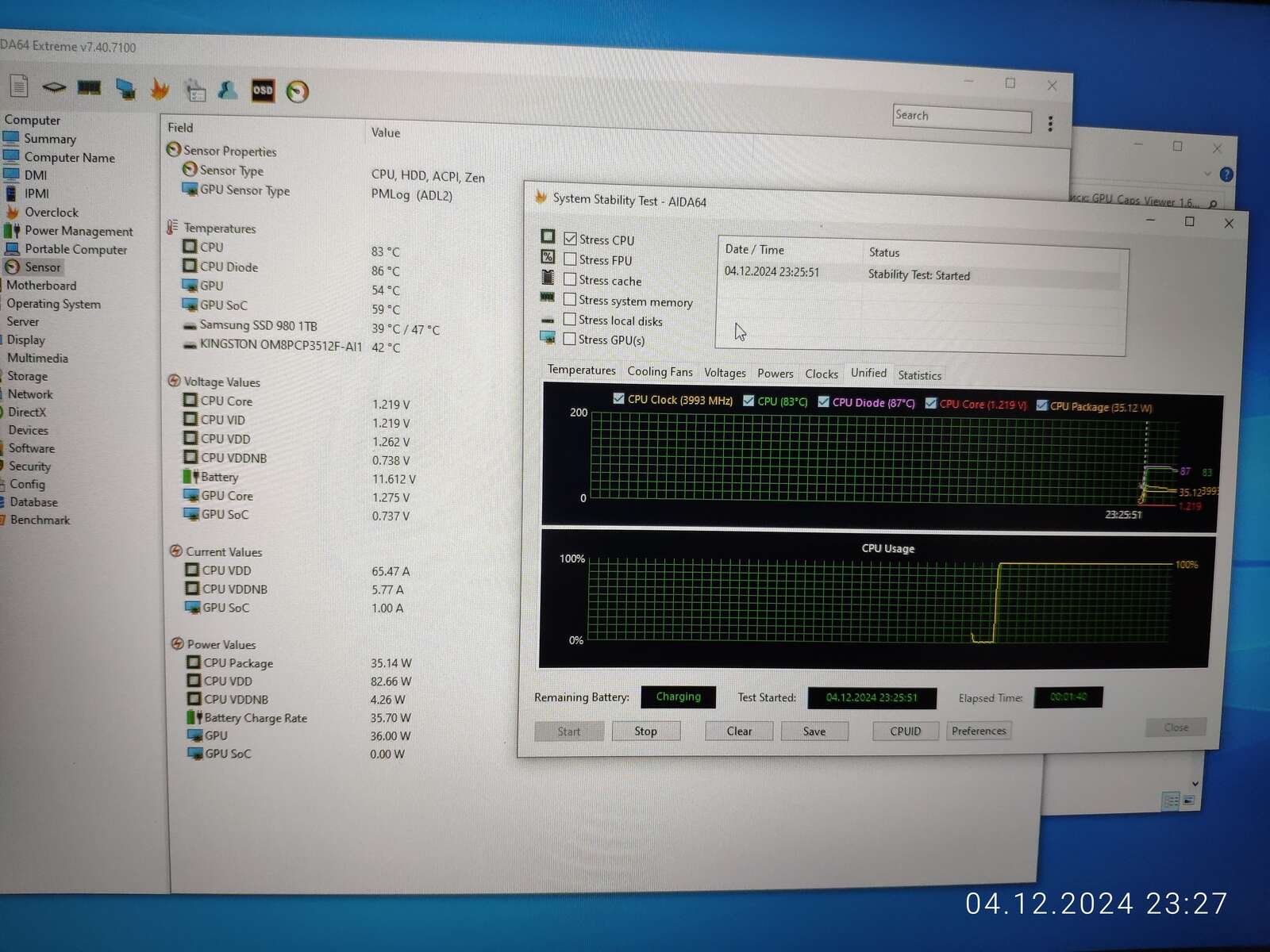
Task: Toggle CPU Package graph checkbox
Action: coord(1042,405)
